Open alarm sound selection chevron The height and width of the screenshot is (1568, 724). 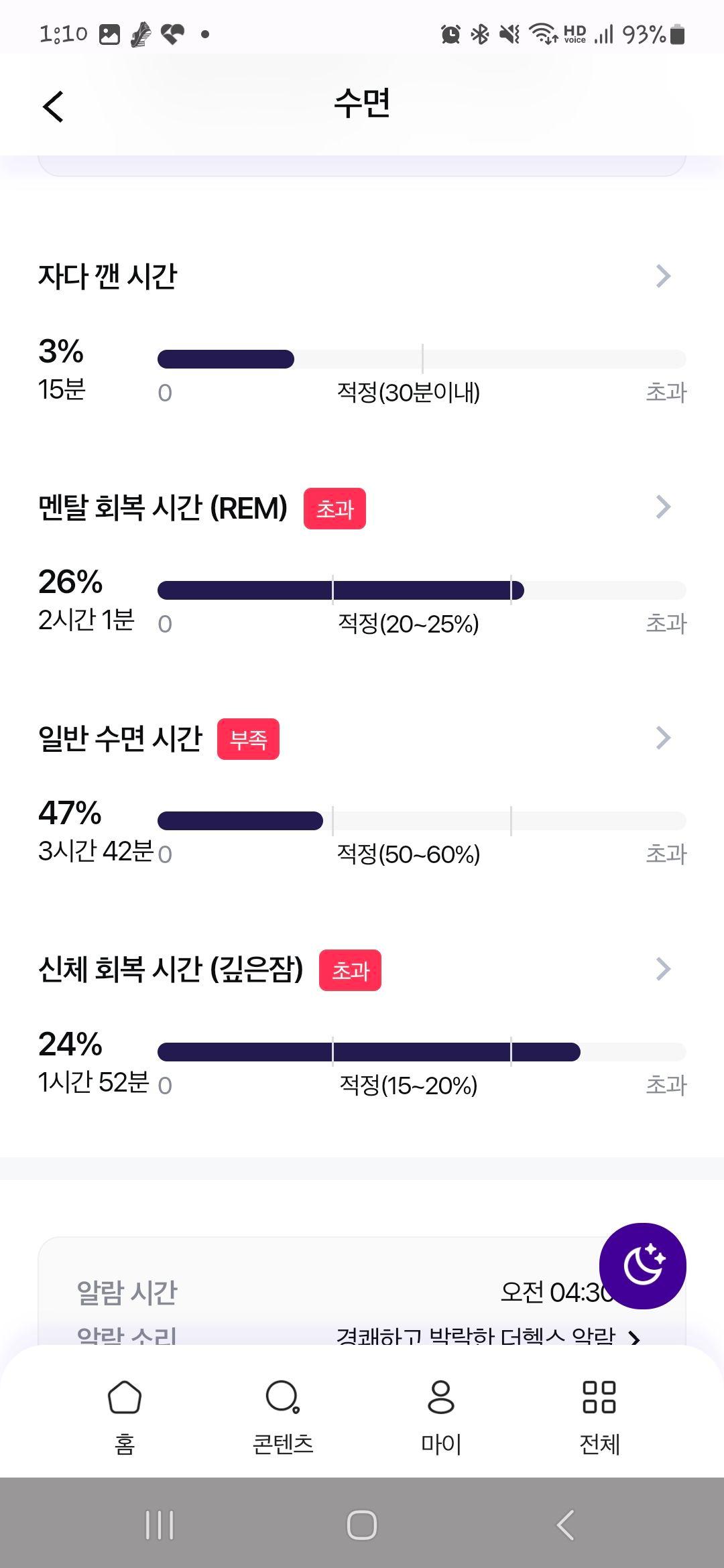(634, 1339)
